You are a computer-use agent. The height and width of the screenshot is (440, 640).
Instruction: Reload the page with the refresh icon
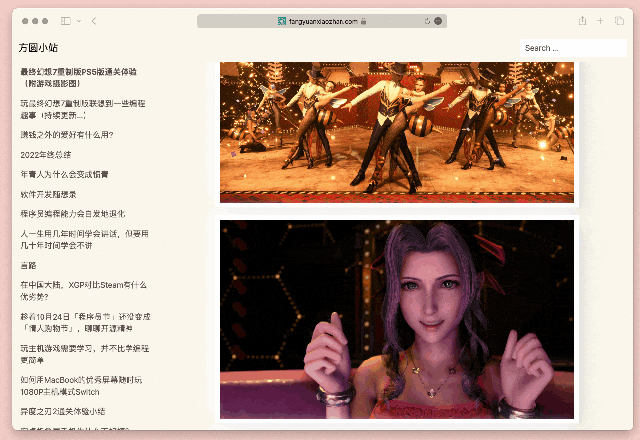(427, 21)
